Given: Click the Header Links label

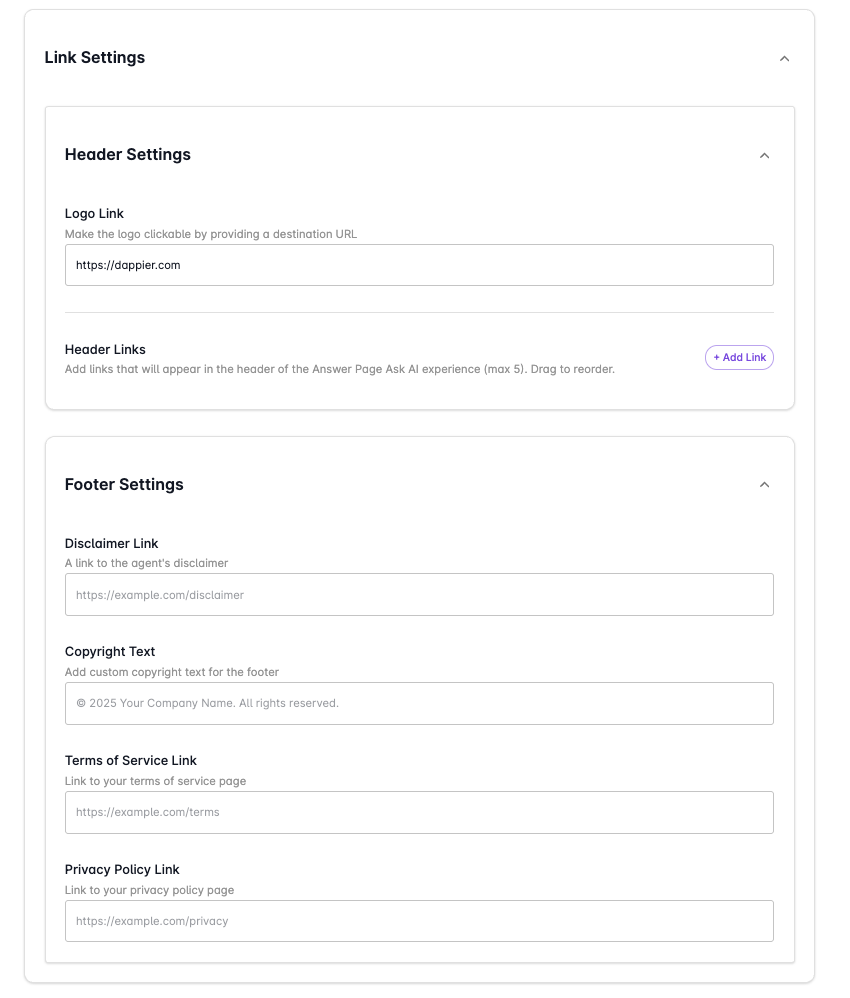Looking at the screenshot, I should point(105,349).
